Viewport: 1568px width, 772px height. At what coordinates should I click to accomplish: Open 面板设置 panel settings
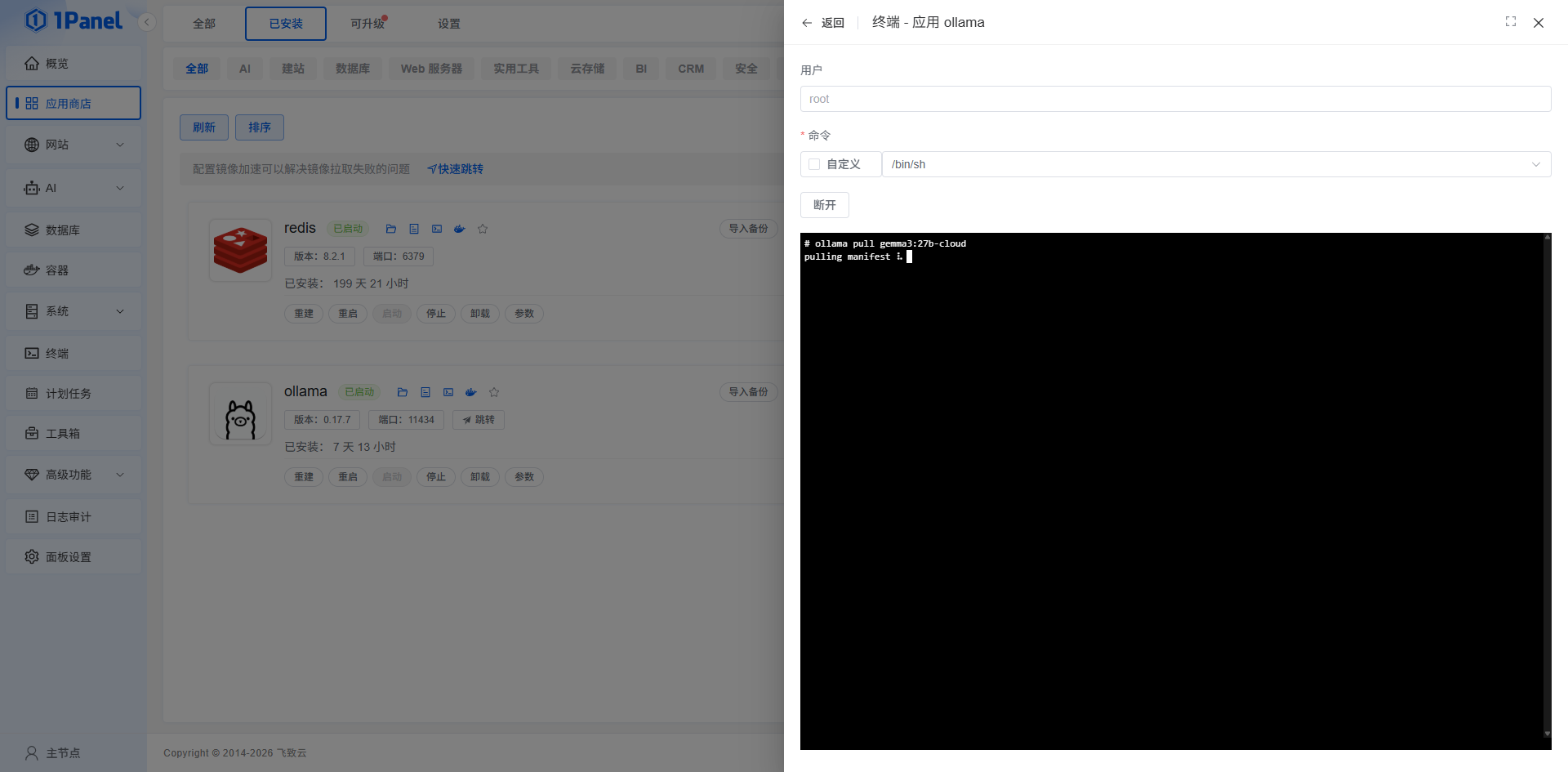[73, 556]
